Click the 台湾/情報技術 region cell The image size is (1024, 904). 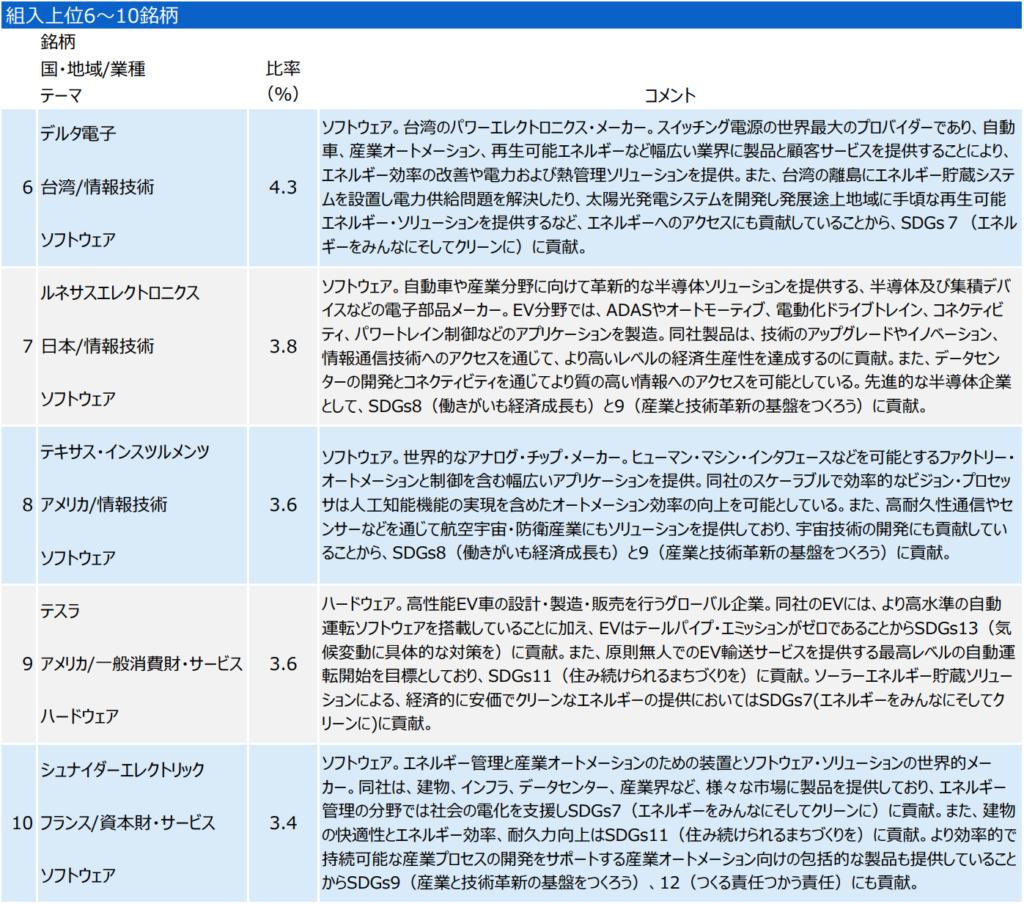[x=97, y=187]
